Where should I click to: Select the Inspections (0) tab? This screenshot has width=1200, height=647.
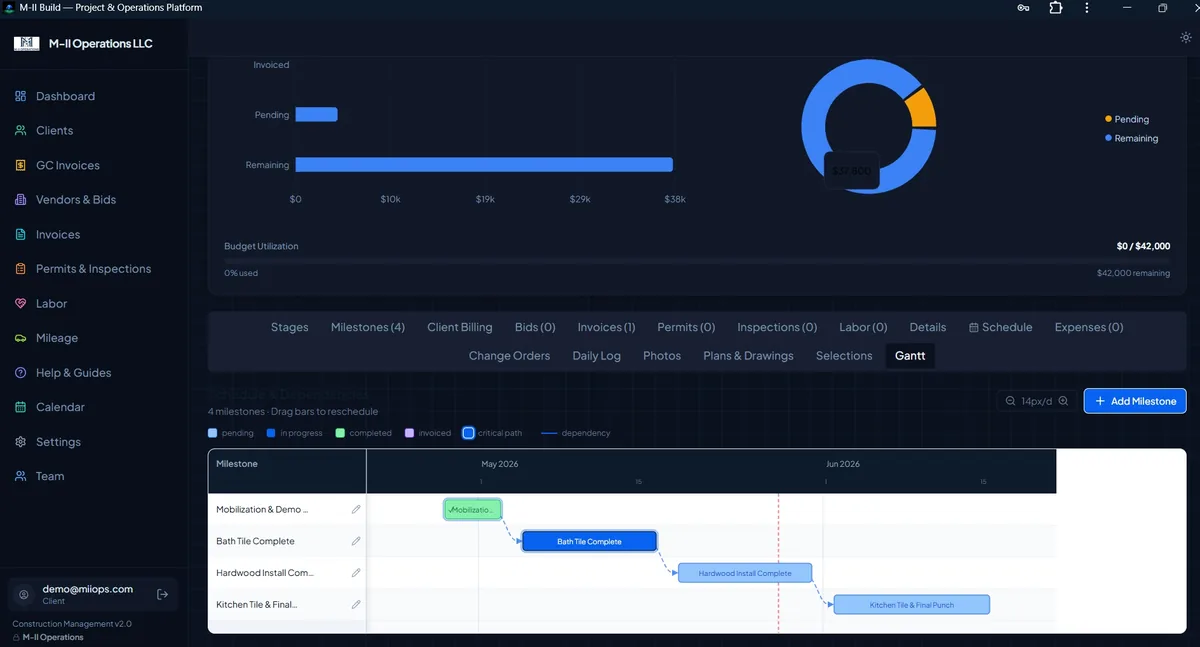(x=777, y=327)
